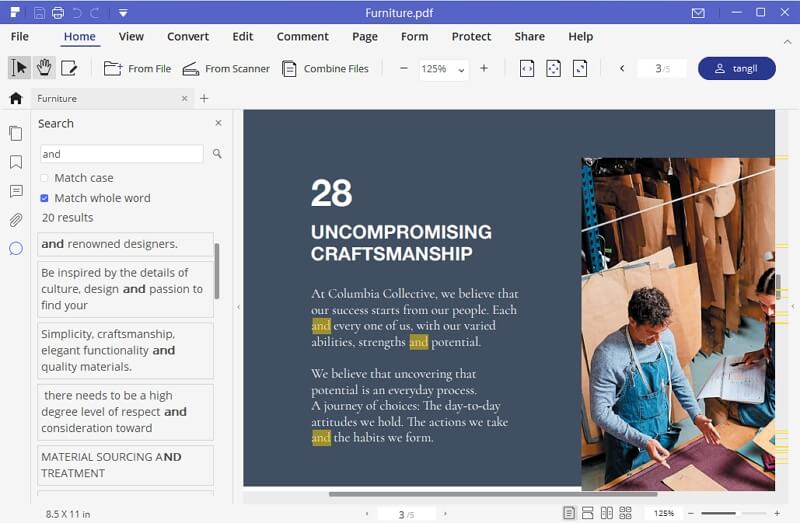Open the Protect tab
Viewport: 800px width, 523px height.
pos(471,37)
